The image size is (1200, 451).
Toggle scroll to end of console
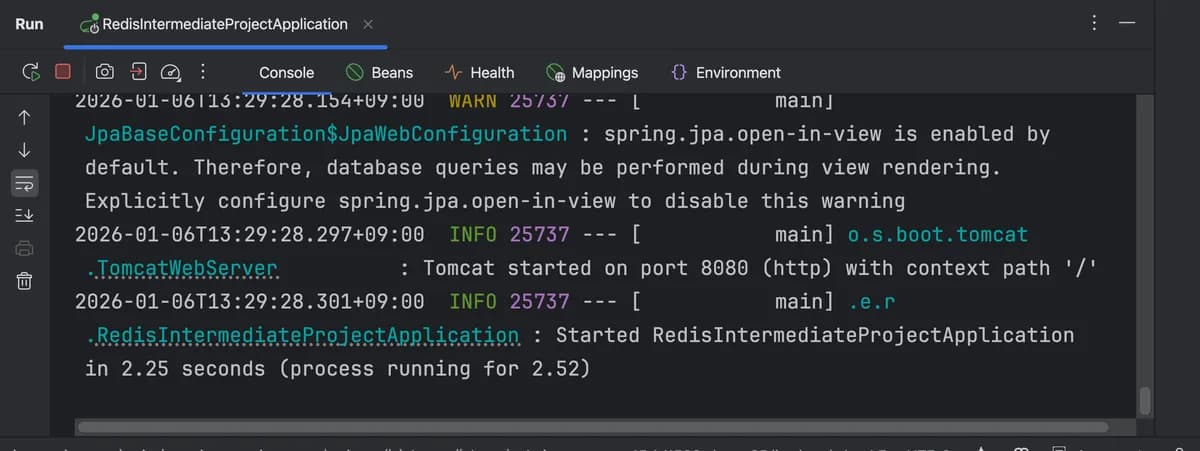click(25, 215)
